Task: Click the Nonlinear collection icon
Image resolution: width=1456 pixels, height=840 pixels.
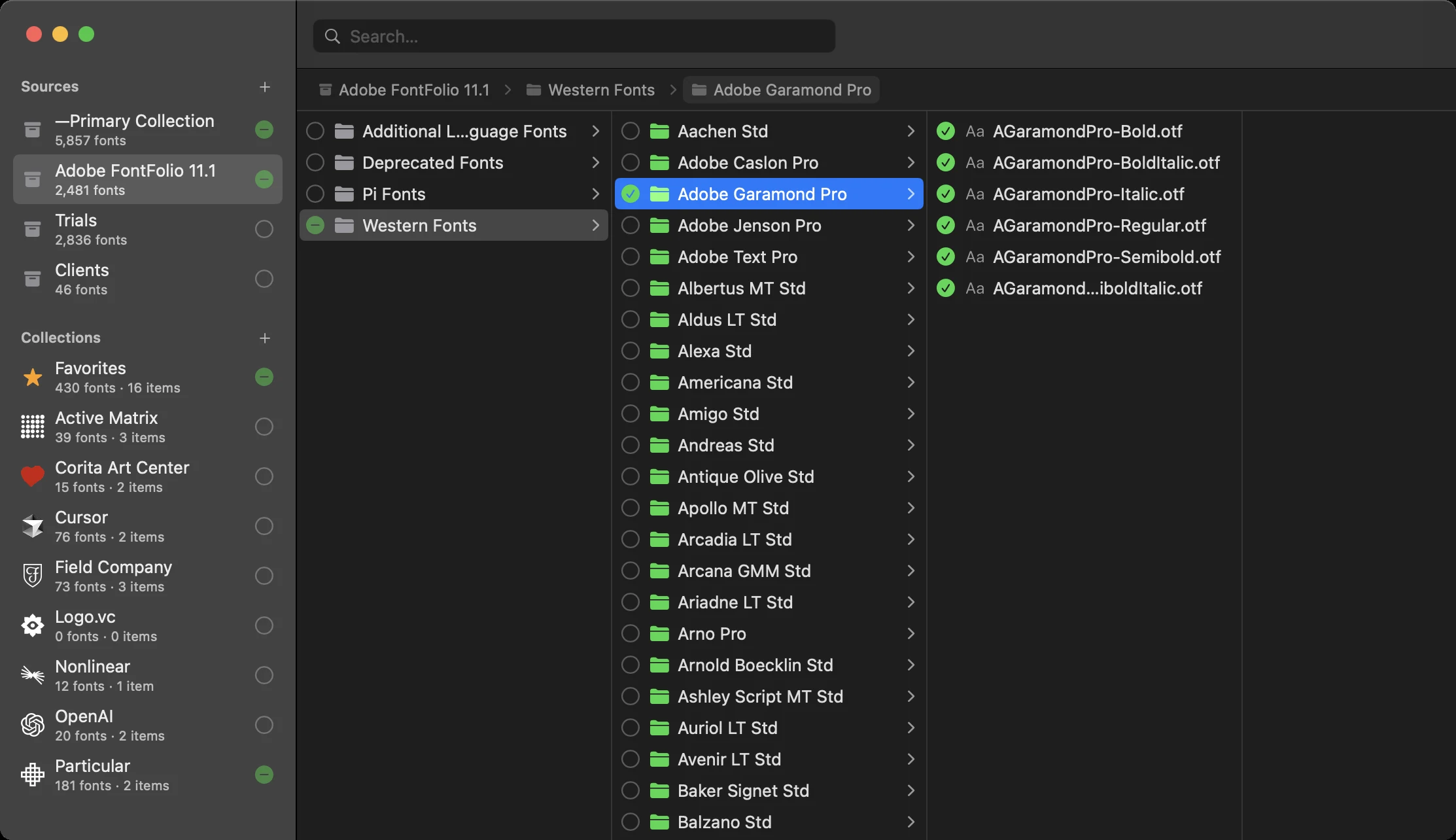Action: [33, 674]
